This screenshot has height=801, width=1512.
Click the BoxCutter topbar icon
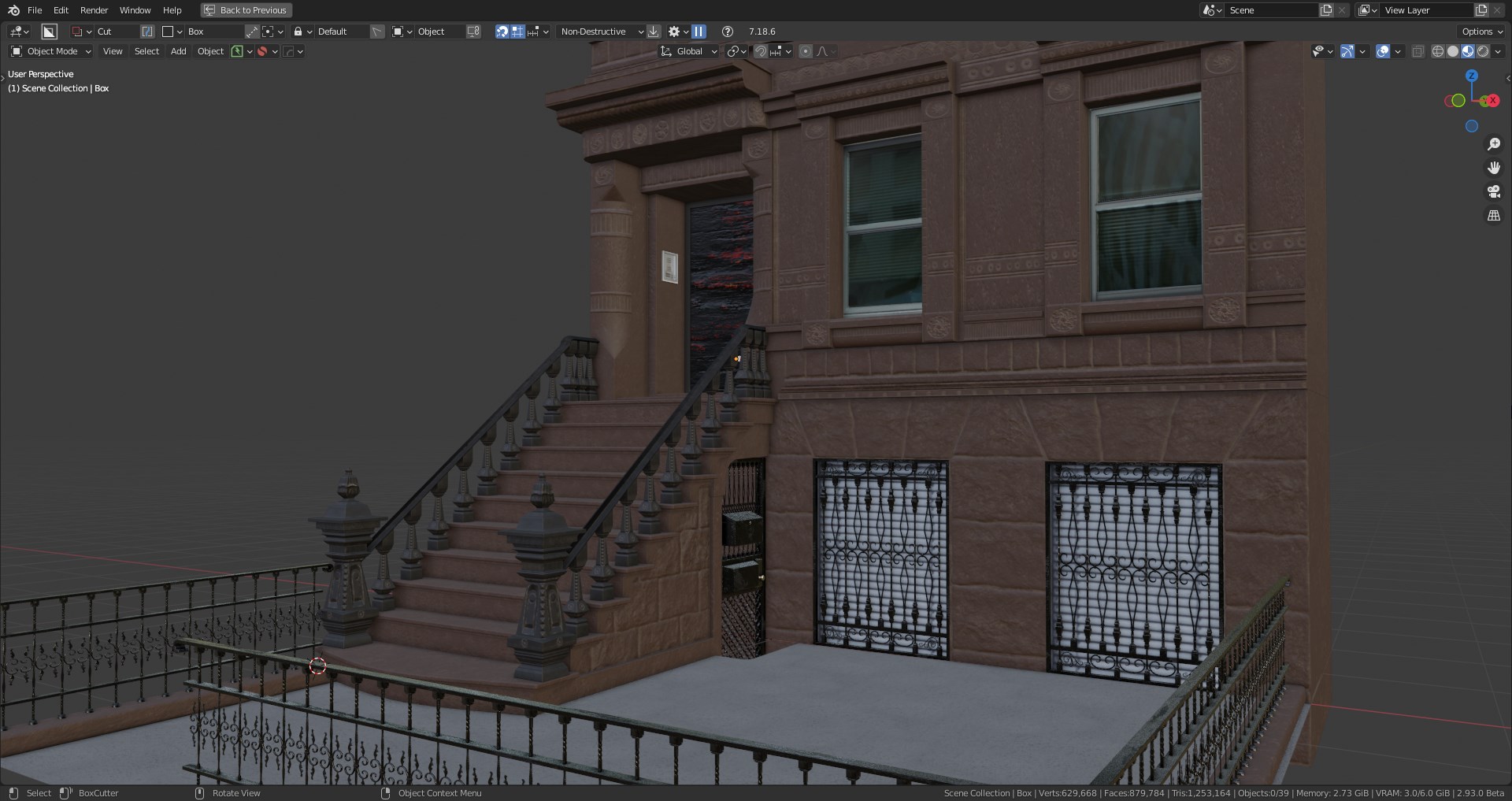point(49,32)
